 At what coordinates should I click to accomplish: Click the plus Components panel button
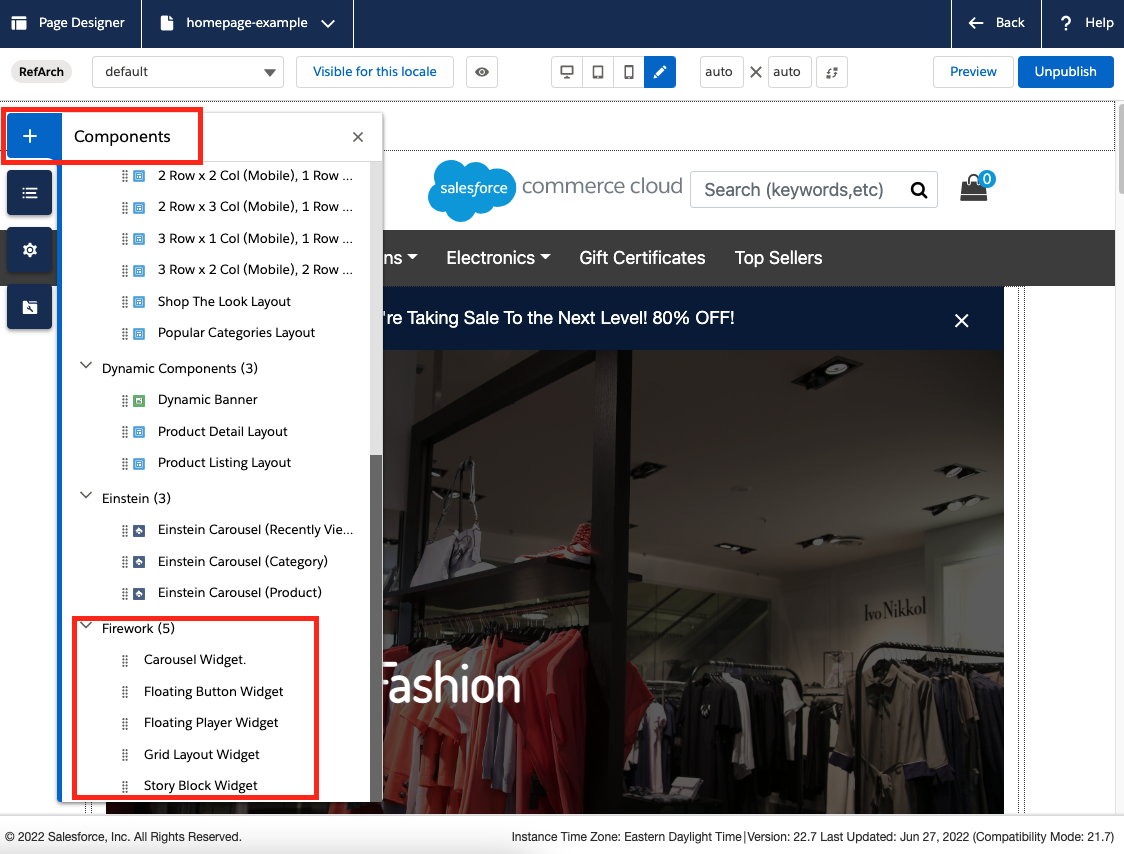pyautogui.click(x=30, y=137)
